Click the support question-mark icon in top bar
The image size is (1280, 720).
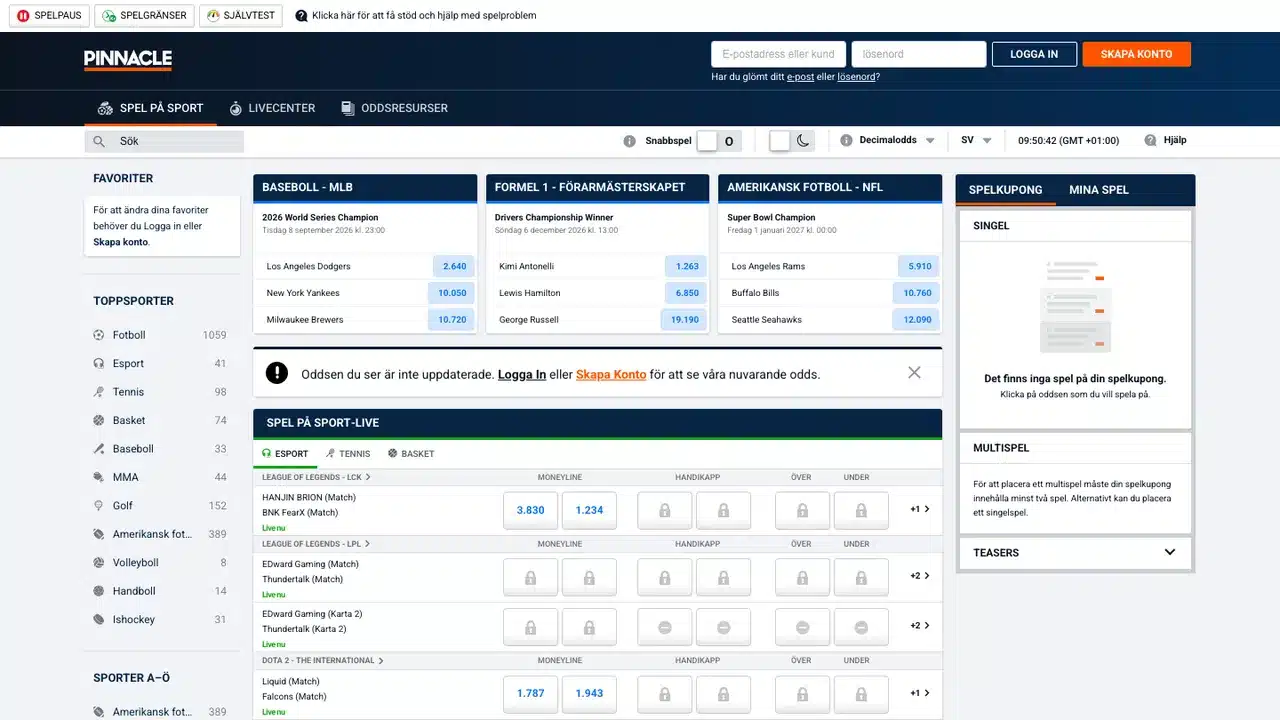point(301,16)
